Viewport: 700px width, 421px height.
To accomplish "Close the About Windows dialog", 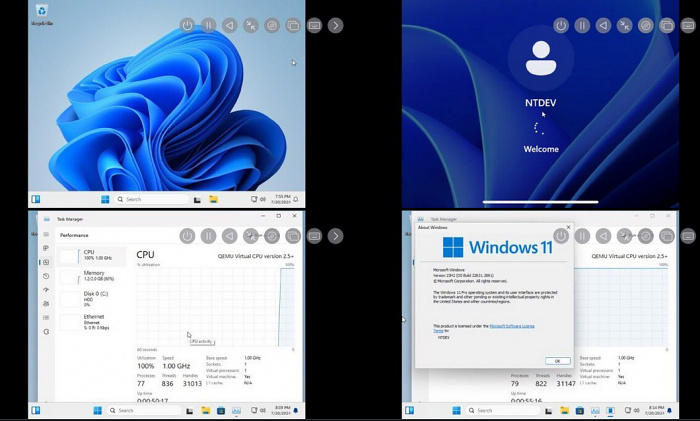I will tap(568, 227).
